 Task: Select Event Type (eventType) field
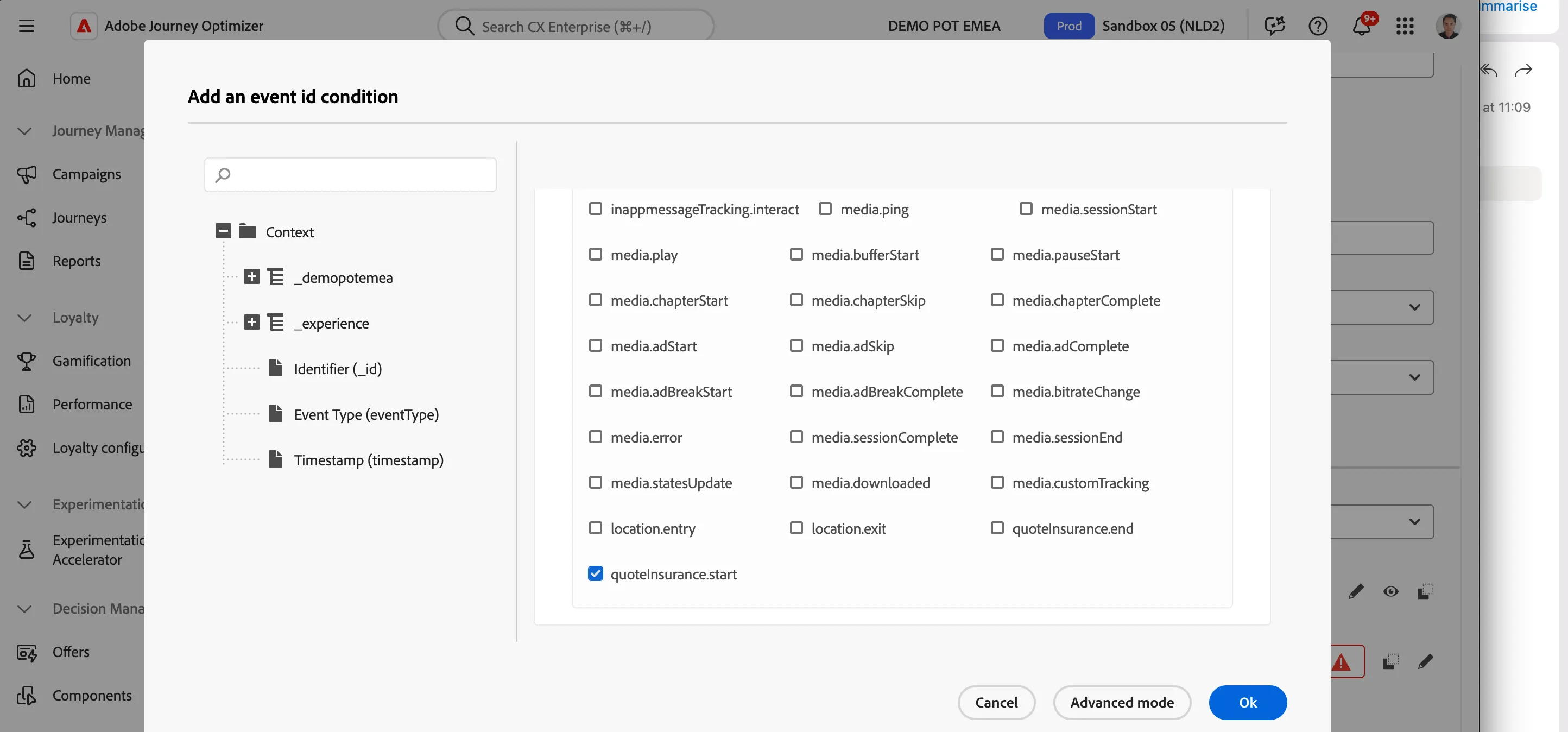366,415
